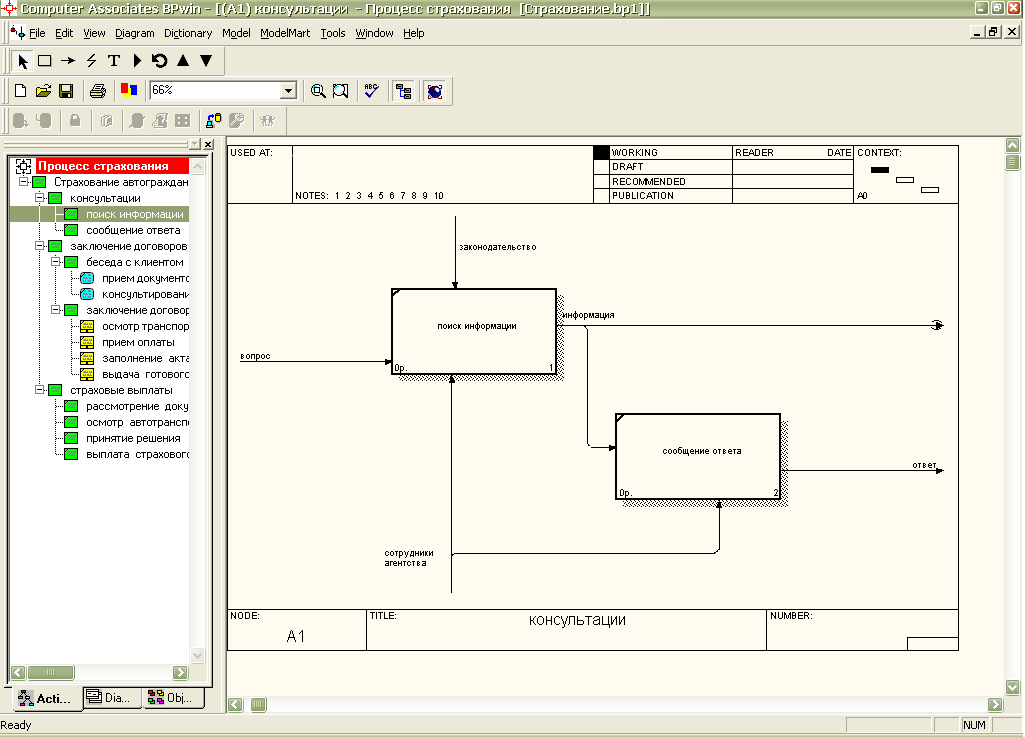Viewport: 1025px width, 737px height.
Task: Select прием оплаты in the tree
Action: click(138, 342)
